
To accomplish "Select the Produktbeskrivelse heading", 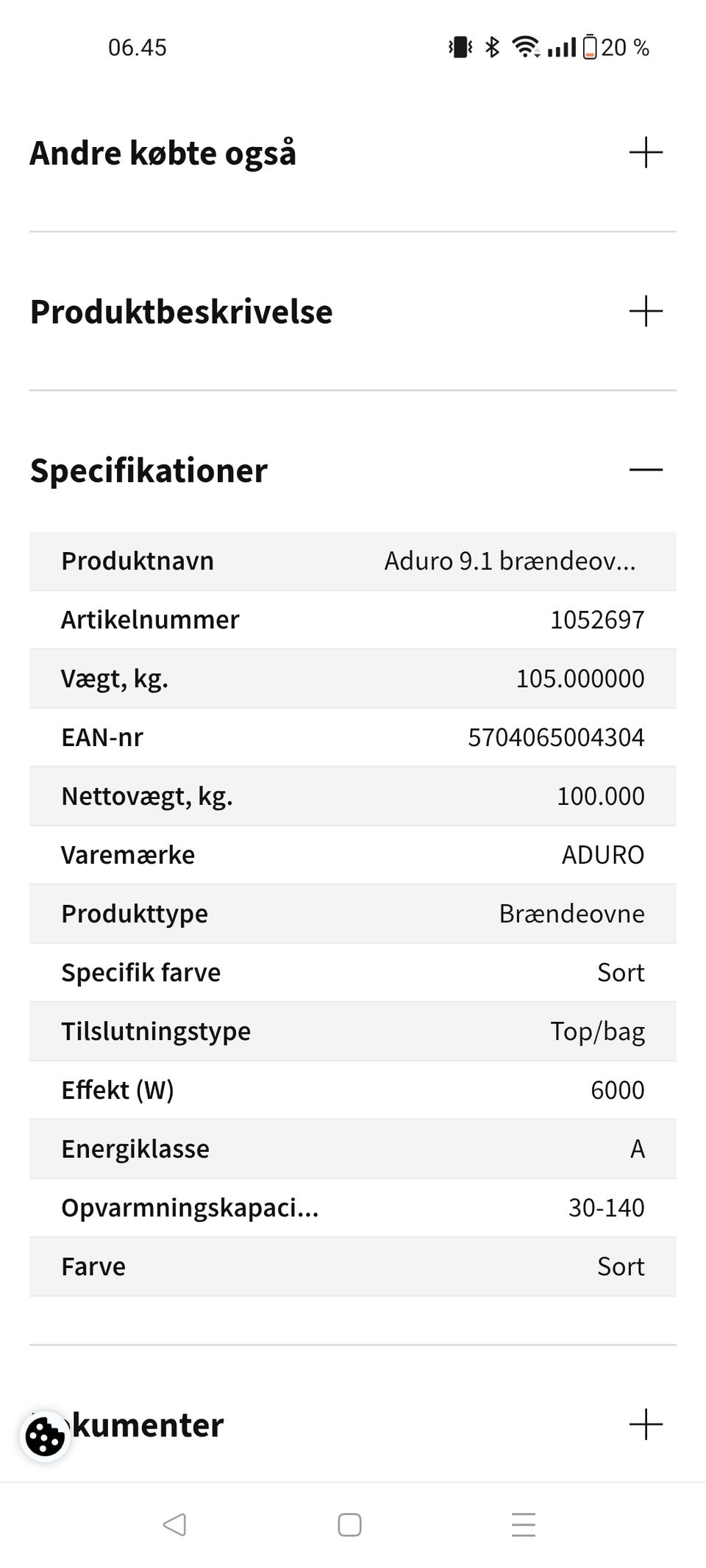I will point(182,312).
